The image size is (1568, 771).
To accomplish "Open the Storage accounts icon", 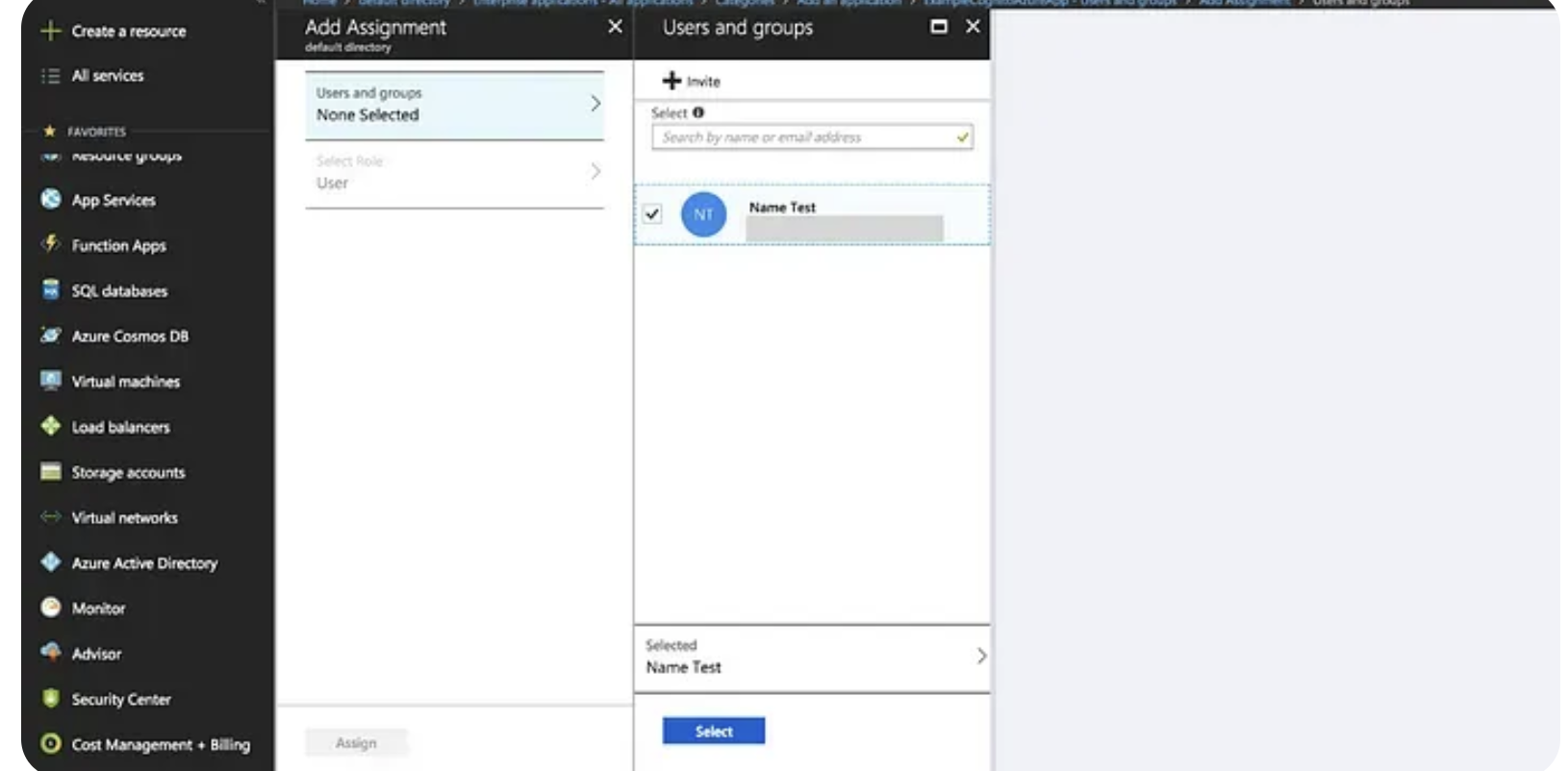I will click(x=51, y=471).
